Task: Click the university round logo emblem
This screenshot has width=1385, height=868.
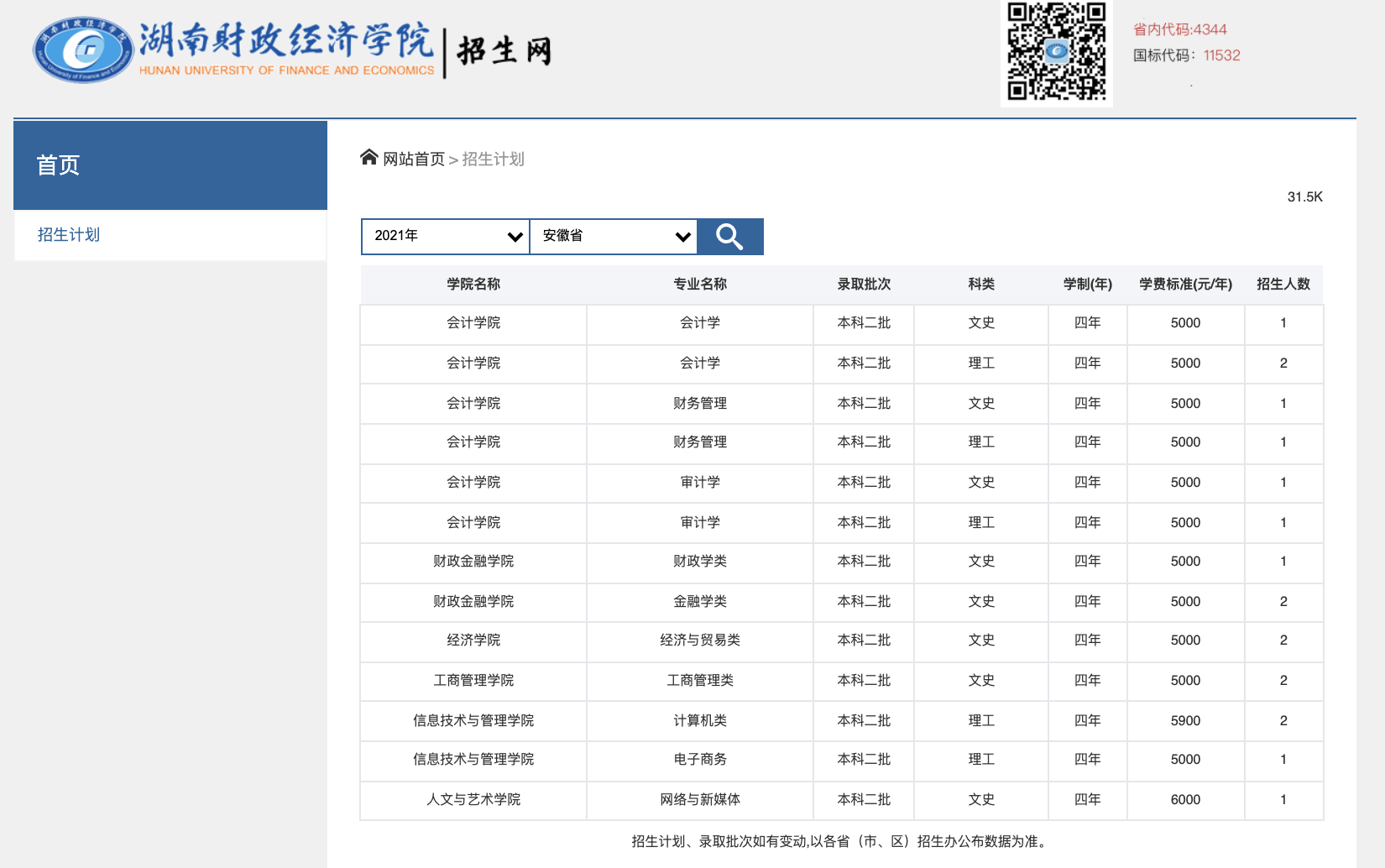Action: click(83, 50)
